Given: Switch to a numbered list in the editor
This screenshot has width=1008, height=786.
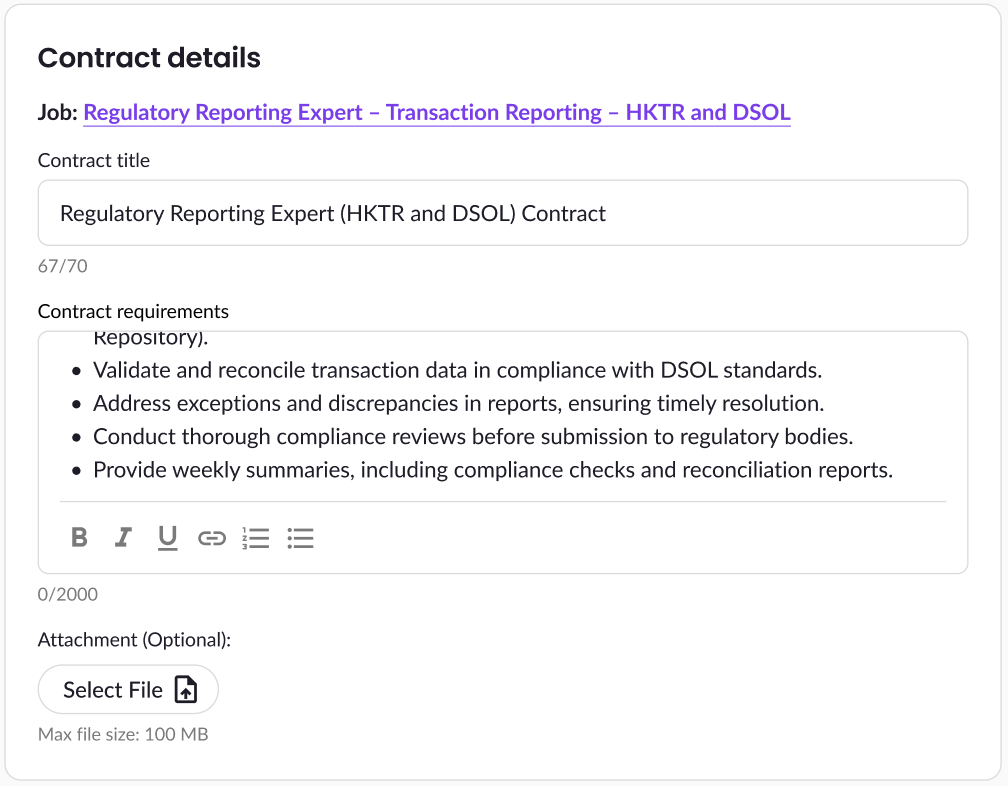Looking at the screenshot, I should [256, 538].
